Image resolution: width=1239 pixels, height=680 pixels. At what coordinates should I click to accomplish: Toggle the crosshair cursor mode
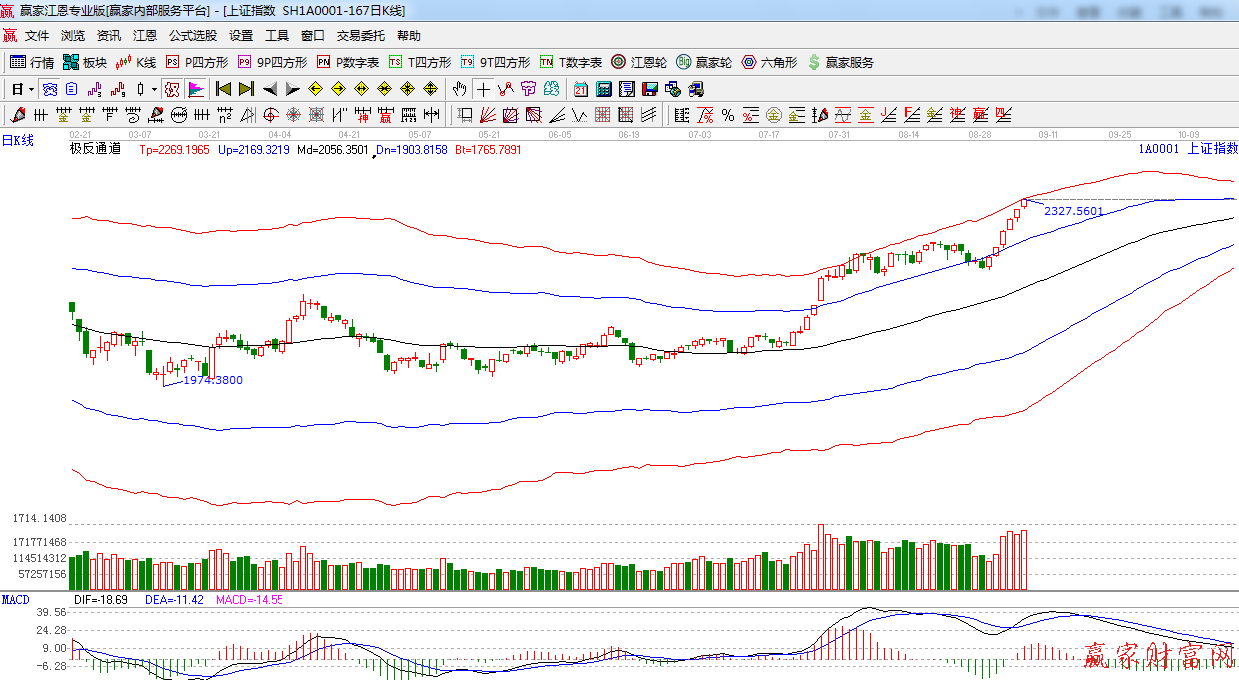coord(484,89)
